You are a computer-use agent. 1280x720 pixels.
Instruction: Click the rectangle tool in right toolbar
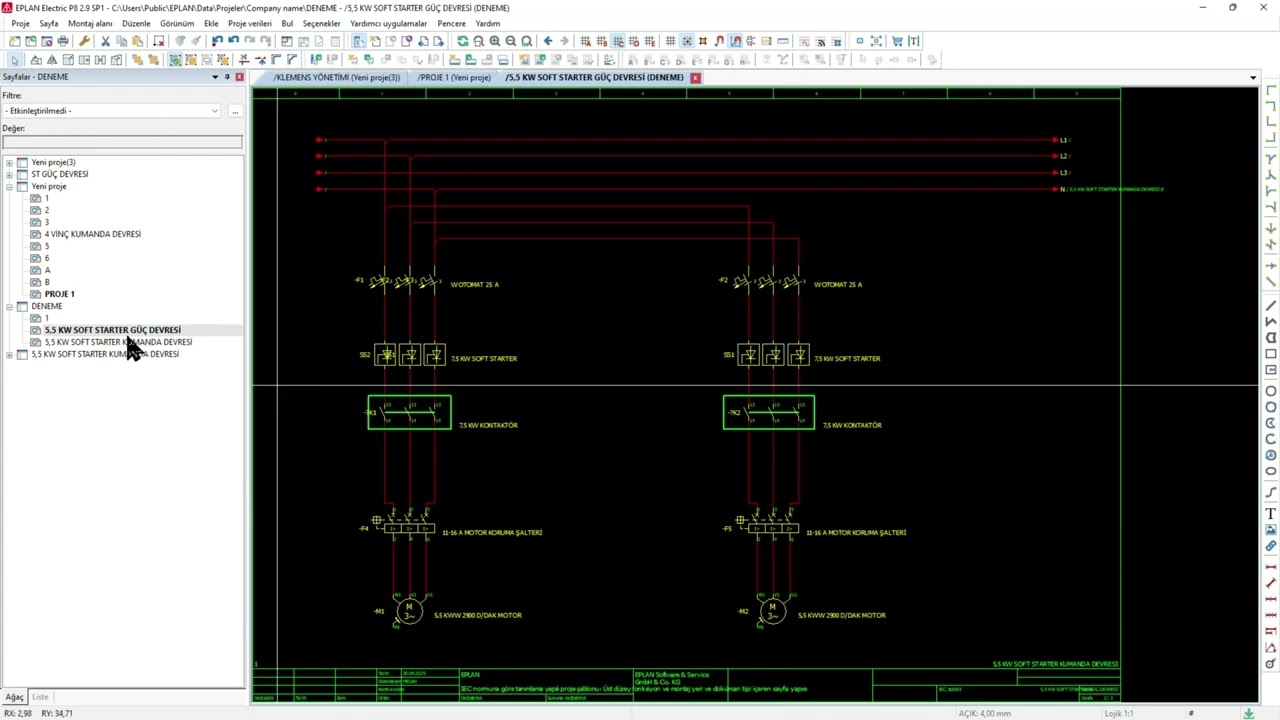1271,354
